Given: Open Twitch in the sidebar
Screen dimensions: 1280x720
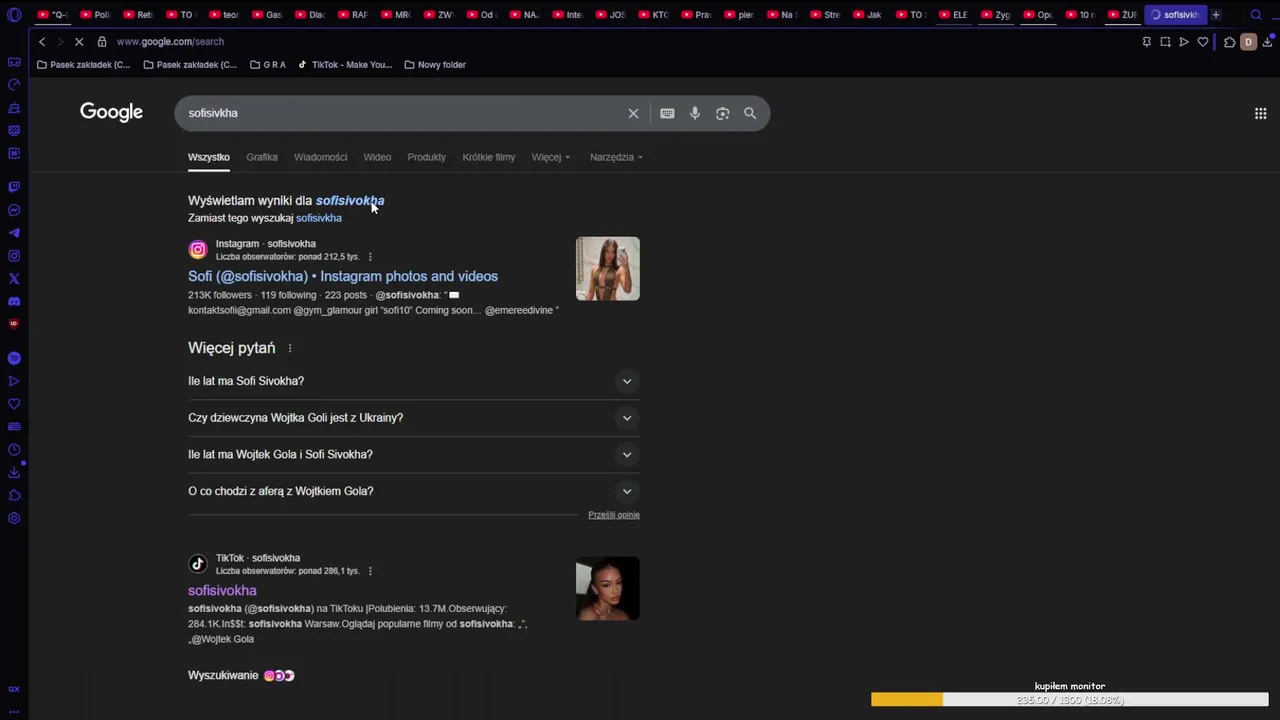Looking at the screenshot, I should point(14,187).
